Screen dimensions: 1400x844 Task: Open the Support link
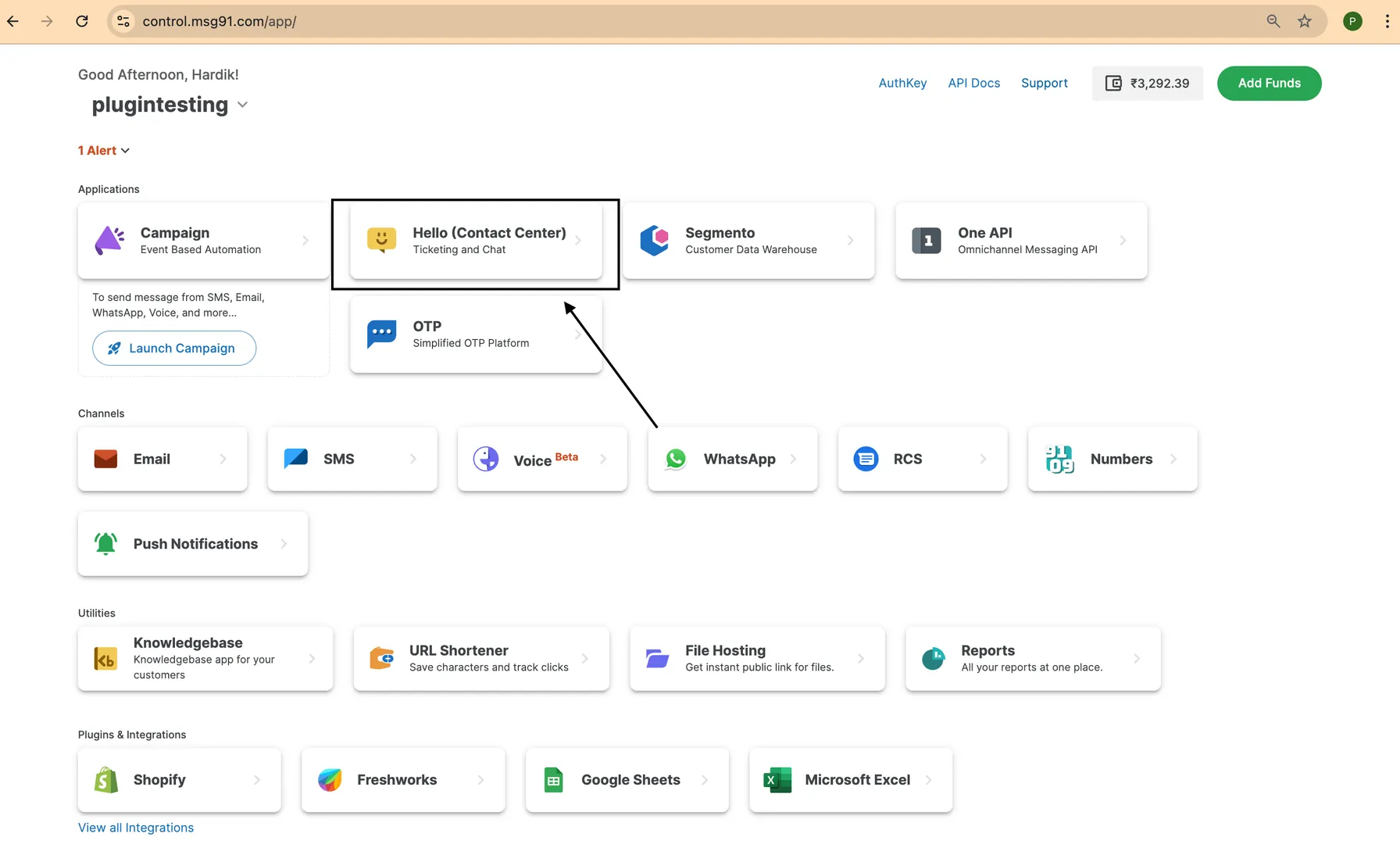[x=1044, y=83]
